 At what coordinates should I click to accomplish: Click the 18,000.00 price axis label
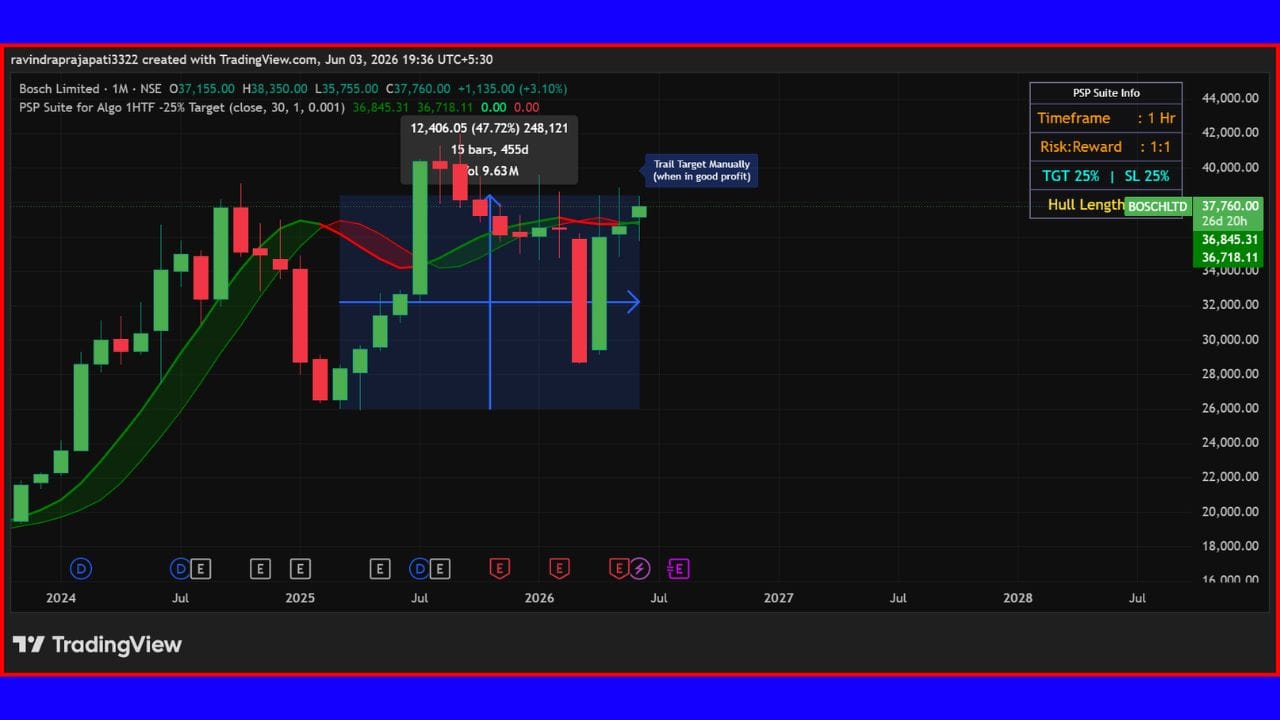click(1230, 546)
